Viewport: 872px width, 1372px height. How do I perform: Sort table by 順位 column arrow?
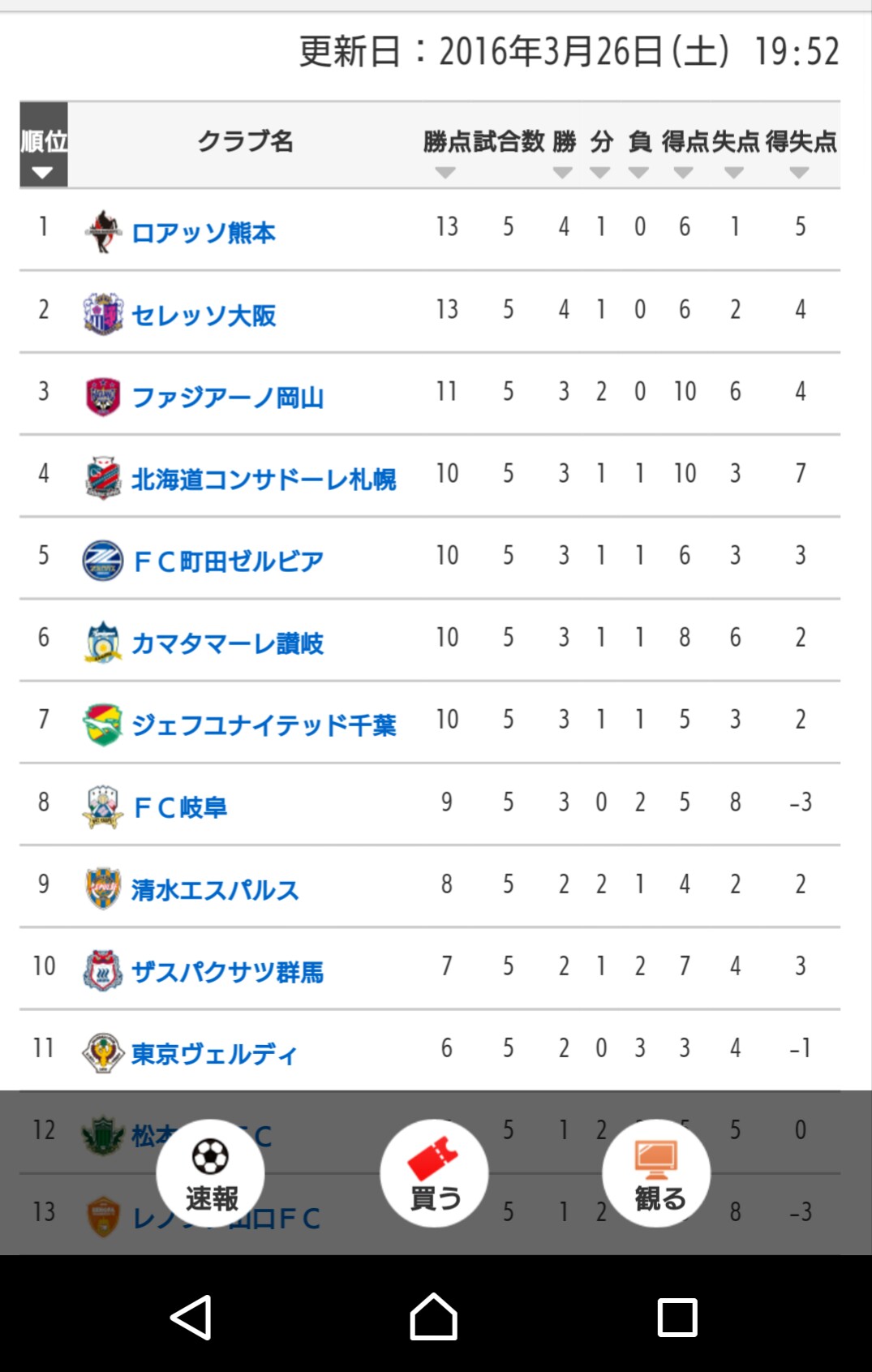pyautogui.click(x=43, y=173)
